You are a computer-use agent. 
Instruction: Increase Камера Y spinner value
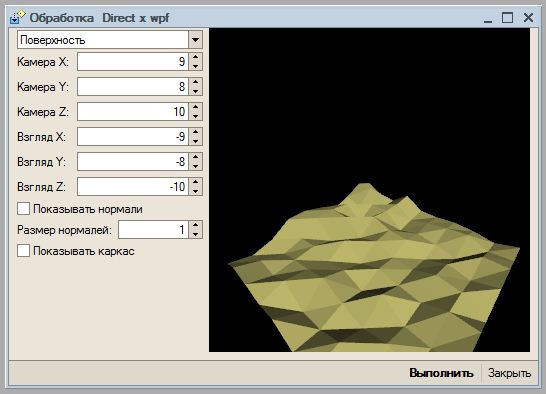pos(195,83)
